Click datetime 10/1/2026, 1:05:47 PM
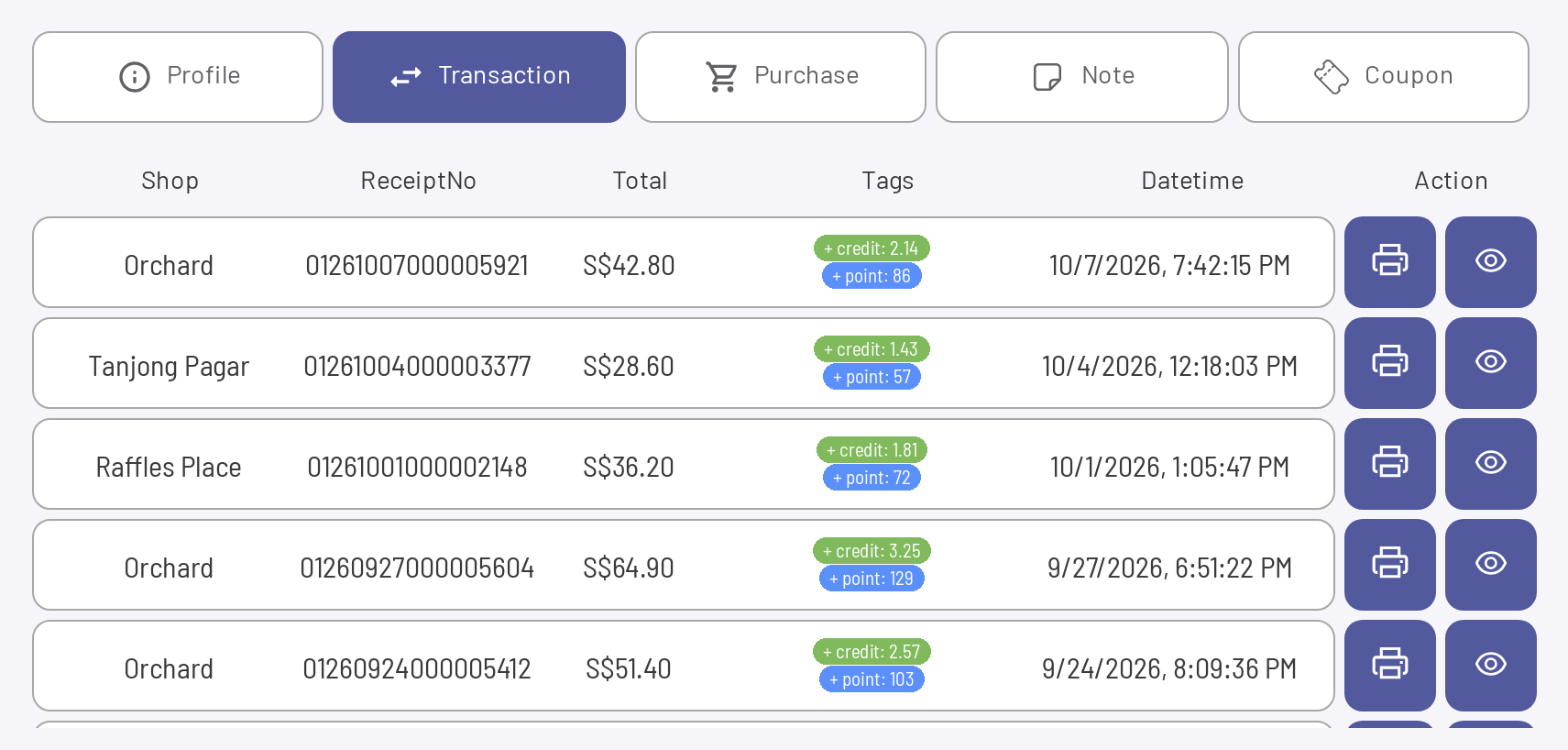This screenshot has height=750, width=1568. [1169, 468]
